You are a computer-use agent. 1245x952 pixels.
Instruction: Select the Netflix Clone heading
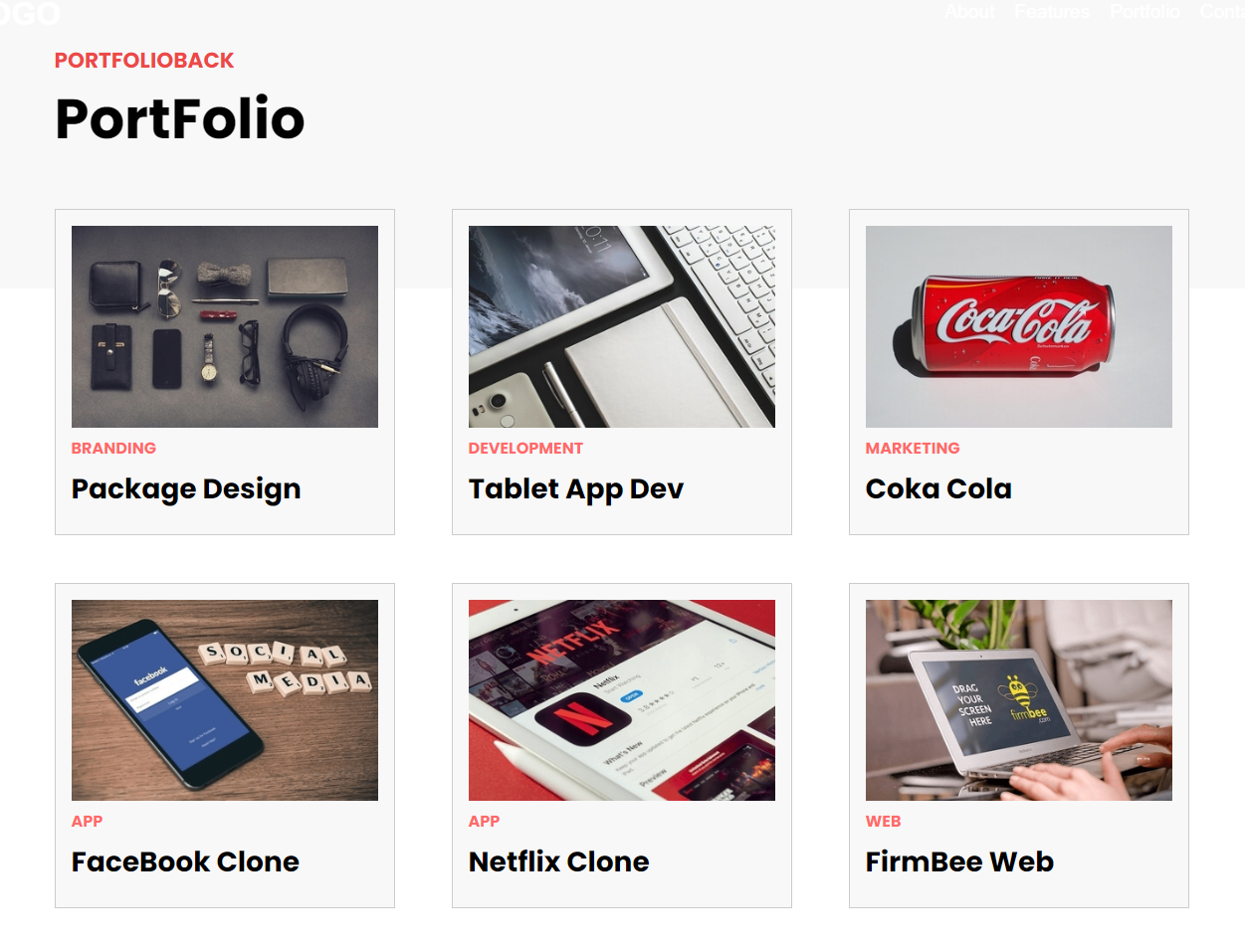coord(559,861)
